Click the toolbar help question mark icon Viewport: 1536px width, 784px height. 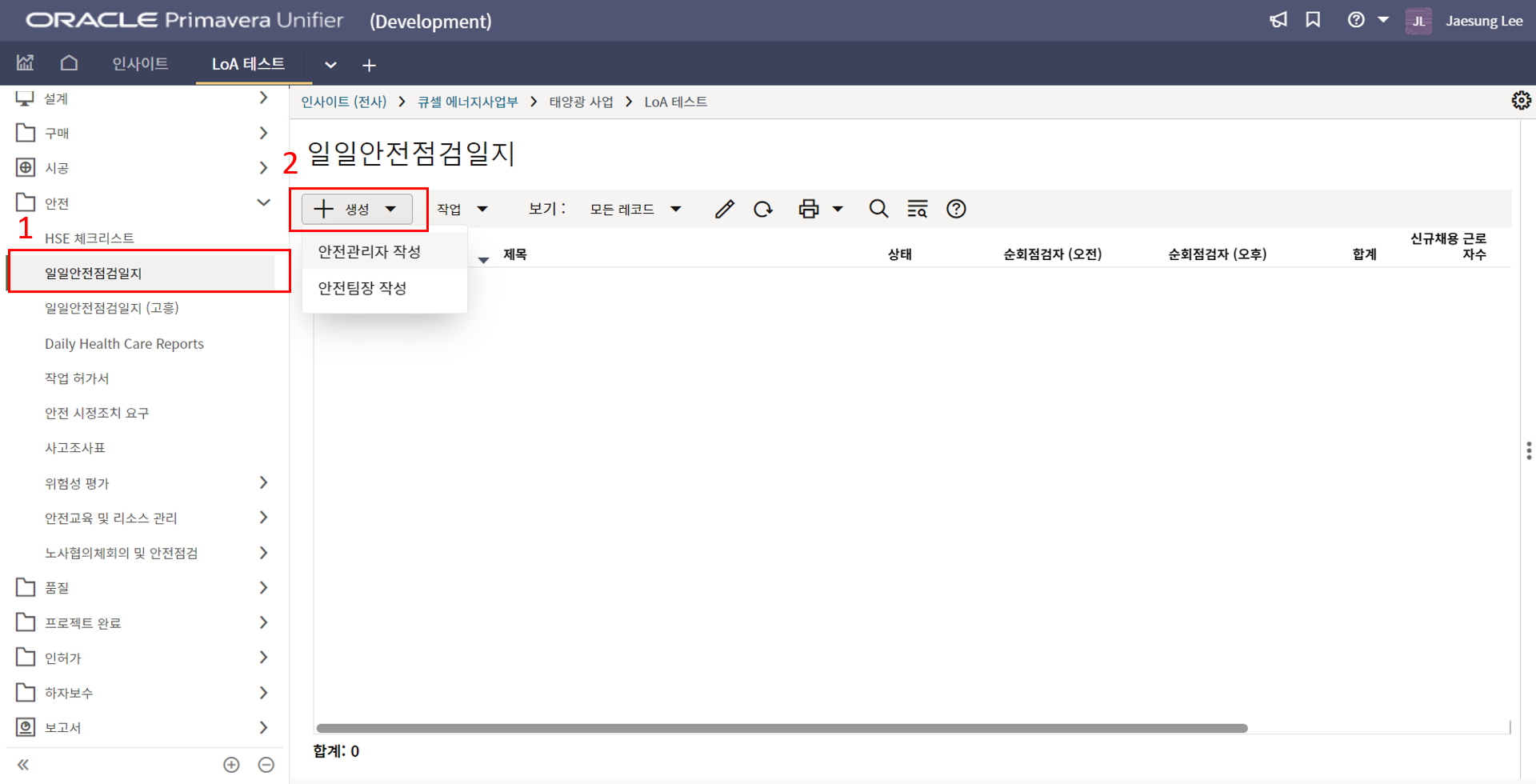pos(956,210)
